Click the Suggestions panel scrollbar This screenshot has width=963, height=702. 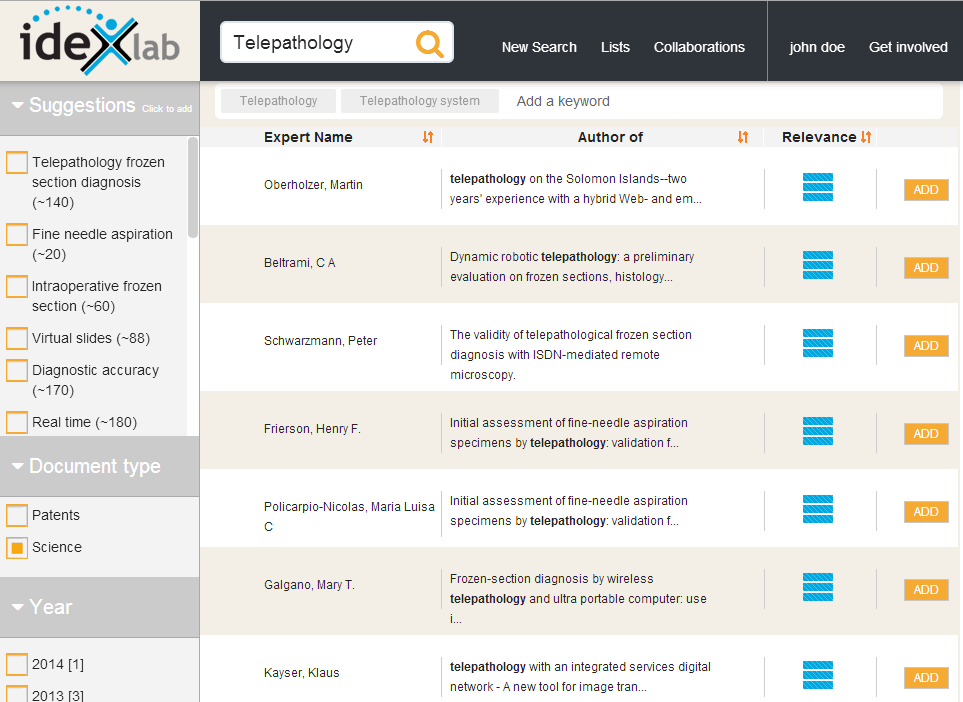193,190
